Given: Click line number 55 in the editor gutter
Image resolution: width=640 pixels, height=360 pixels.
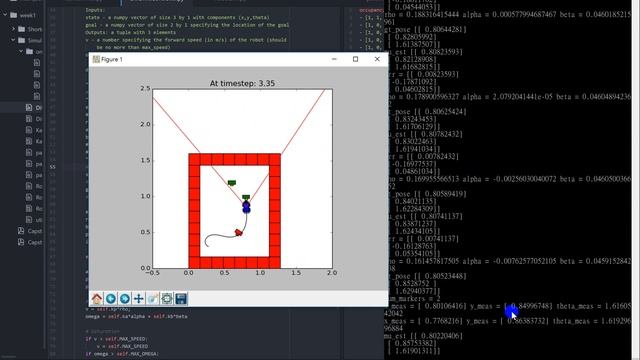Looking at the screenshot, I should (52, 167).
